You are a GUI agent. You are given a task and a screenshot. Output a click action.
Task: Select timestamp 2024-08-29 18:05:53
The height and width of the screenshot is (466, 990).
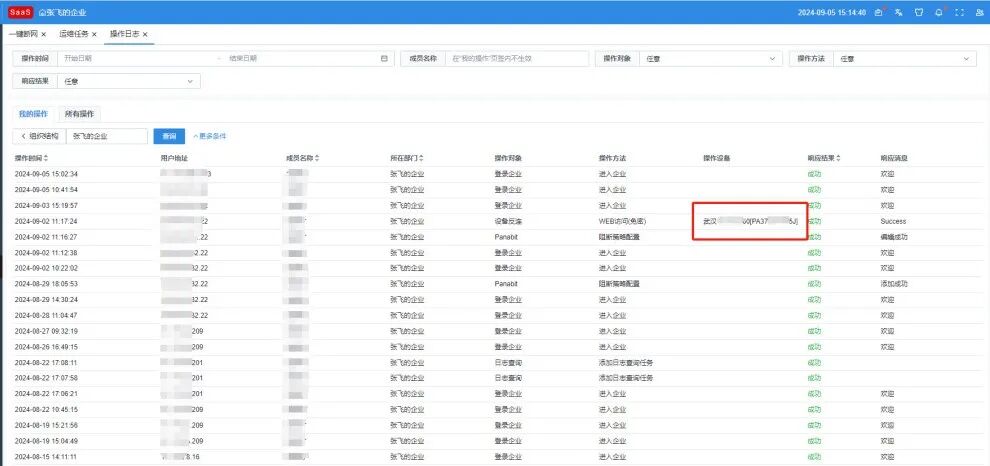point(46,284)
